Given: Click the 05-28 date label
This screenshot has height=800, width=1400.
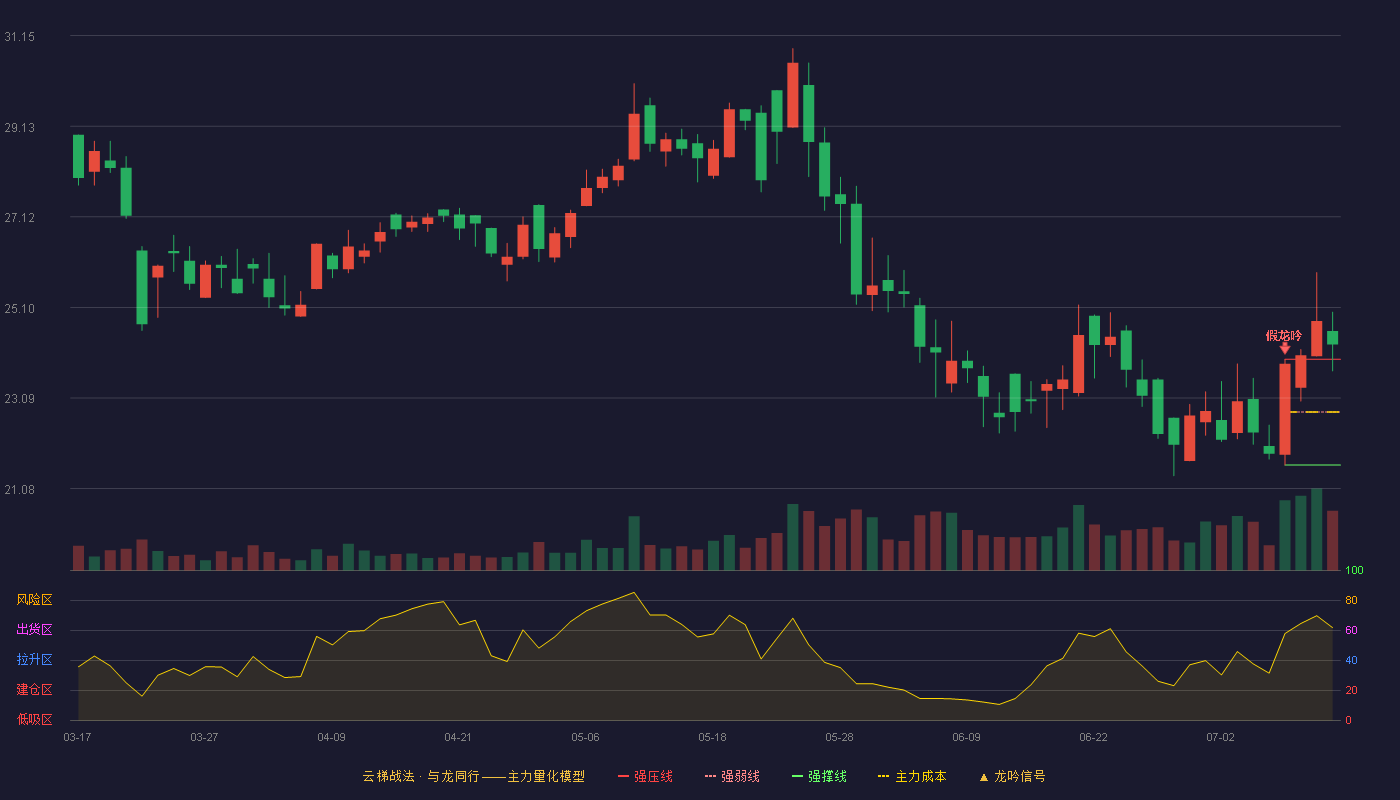Looking at the screenshot, I should (839, 737).
